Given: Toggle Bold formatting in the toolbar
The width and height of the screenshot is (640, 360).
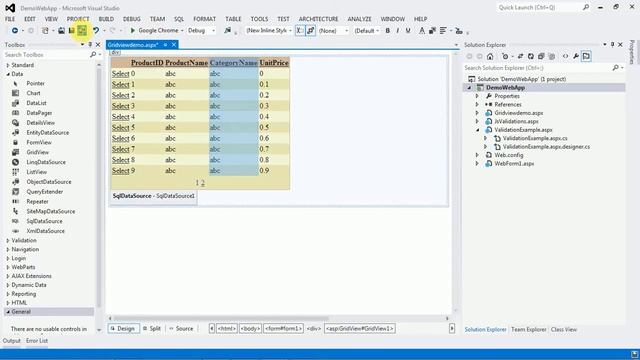Looking at the screenshot, I should point(387,31).
